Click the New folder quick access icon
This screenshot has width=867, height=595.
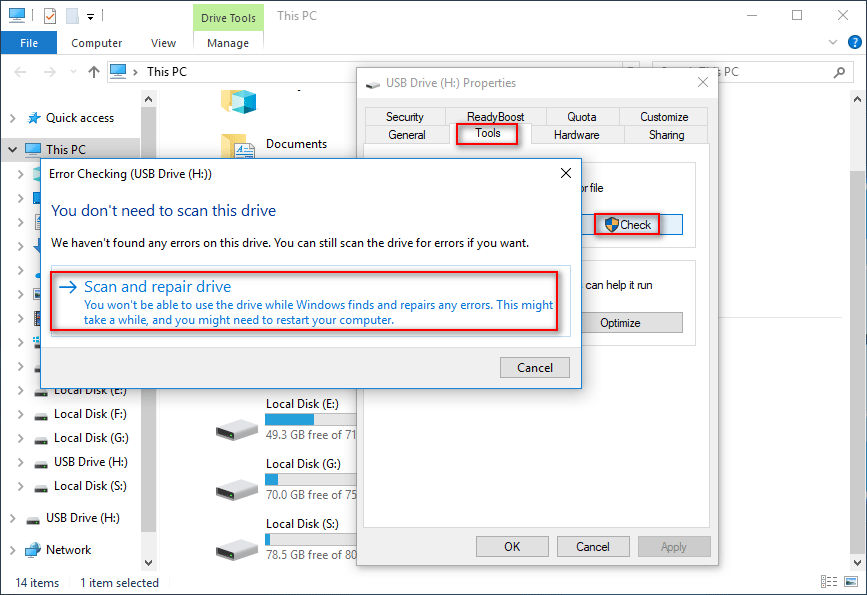[72, 16]
